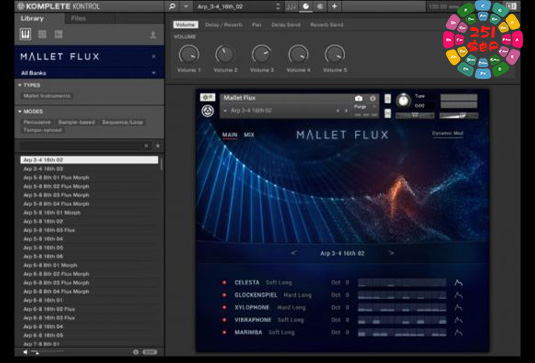535x363 pixels.
Task: Click the Xylophone envelope shape icon
Action: (x=458, y=307)
